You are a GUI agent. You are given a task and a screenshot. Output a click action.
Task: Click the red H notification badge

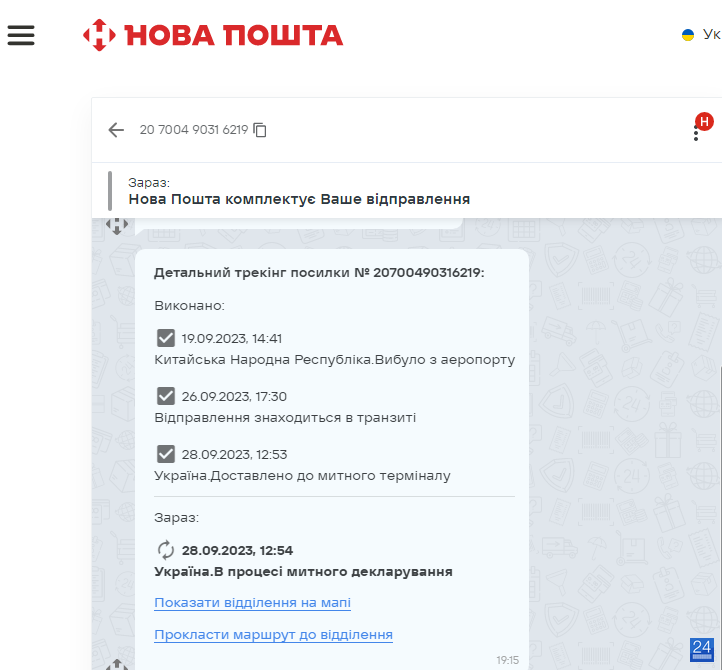(704, 122)
